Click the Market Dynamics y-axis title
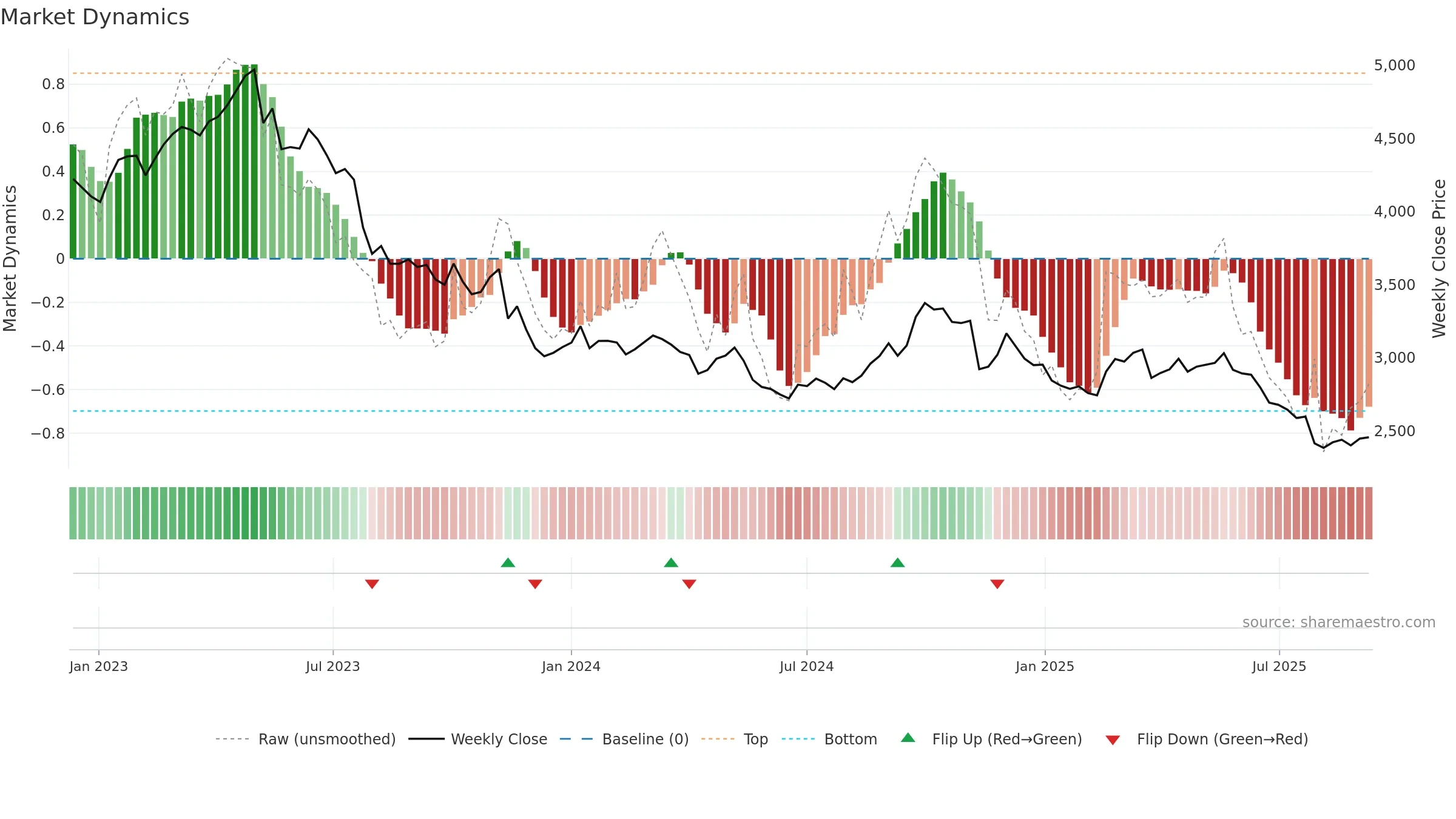1456x819 pixels. pos(10,258)
